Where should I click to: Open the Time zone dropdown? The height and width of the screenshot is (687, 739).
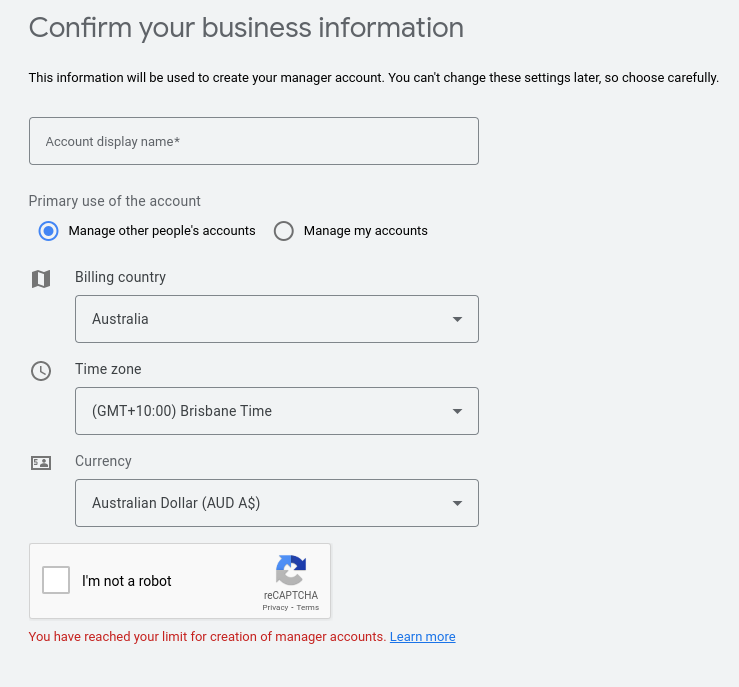(x=277, y=411)
